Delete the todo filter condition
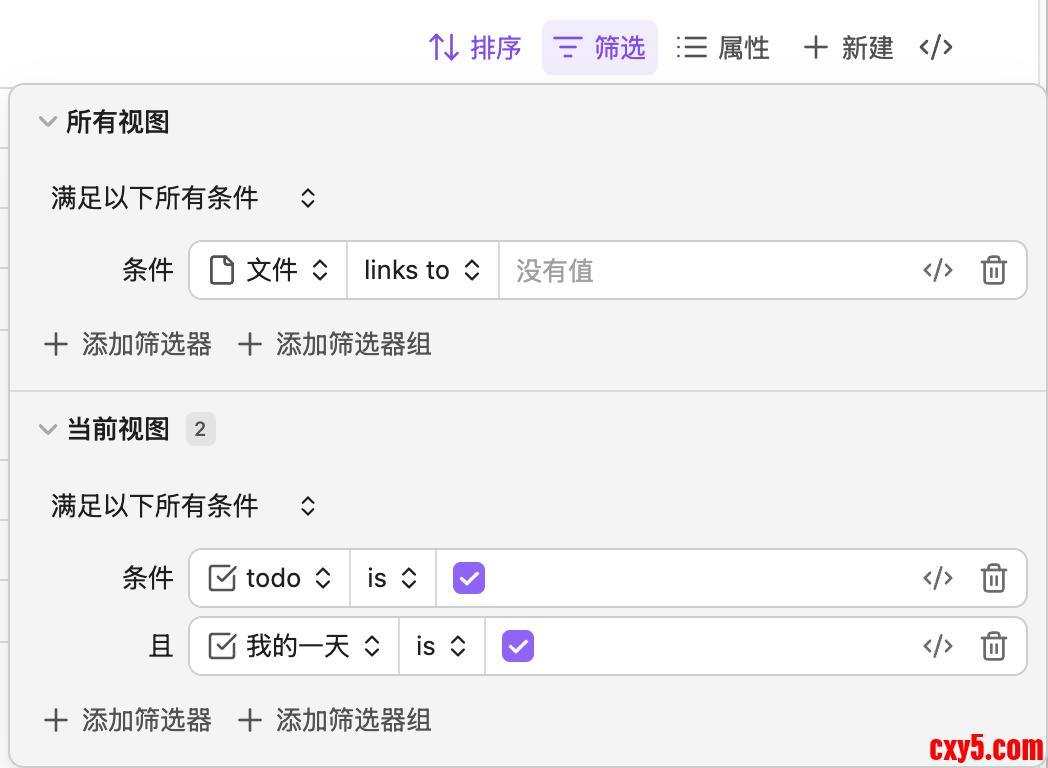The width and height of the screenshot is (1048, 768). tap(993, 578)
